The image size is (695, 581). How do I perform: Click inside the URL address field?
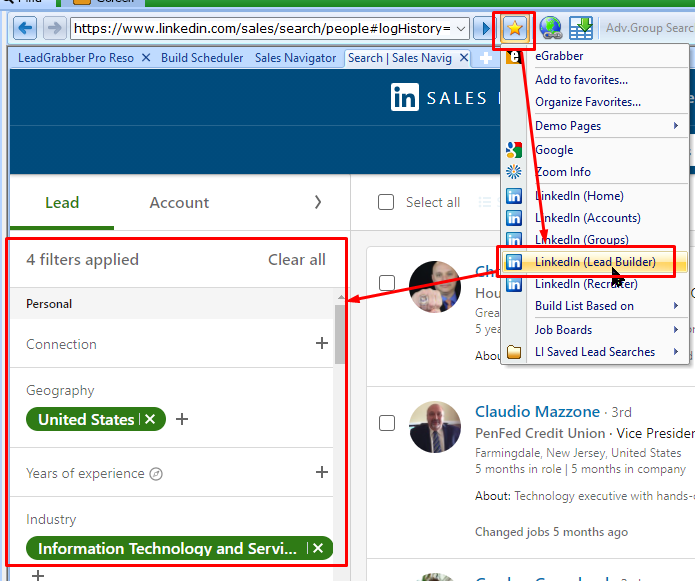(x=262, y=29)
